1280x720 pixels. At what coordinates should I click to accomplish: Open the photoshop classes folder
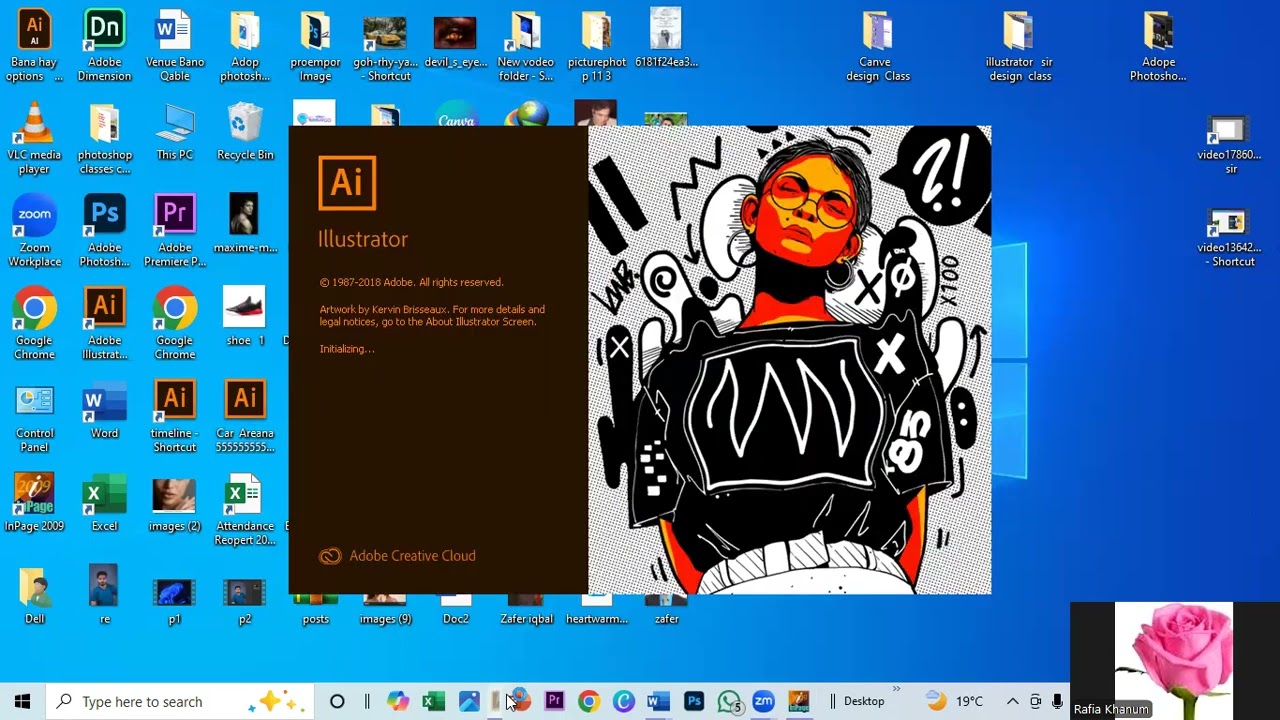pyautogui.click(x=104, y=138)
